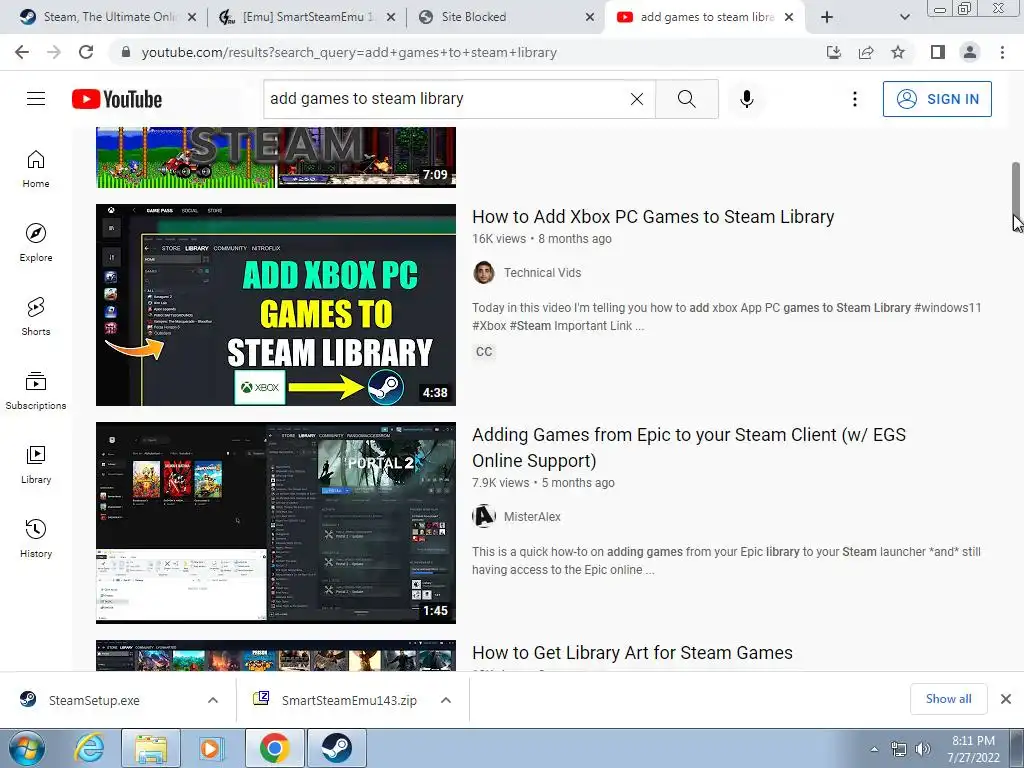The height and width of the screenshot is (768, 1024).
Task: Clear the search box with the X
Action: (x=637, y=99)
